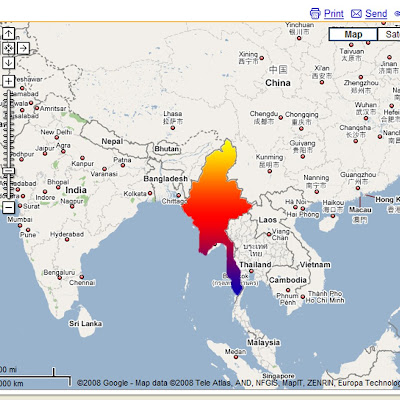Click the Google map data copyright text
The image size is (400, 400).
click(238, 383)
